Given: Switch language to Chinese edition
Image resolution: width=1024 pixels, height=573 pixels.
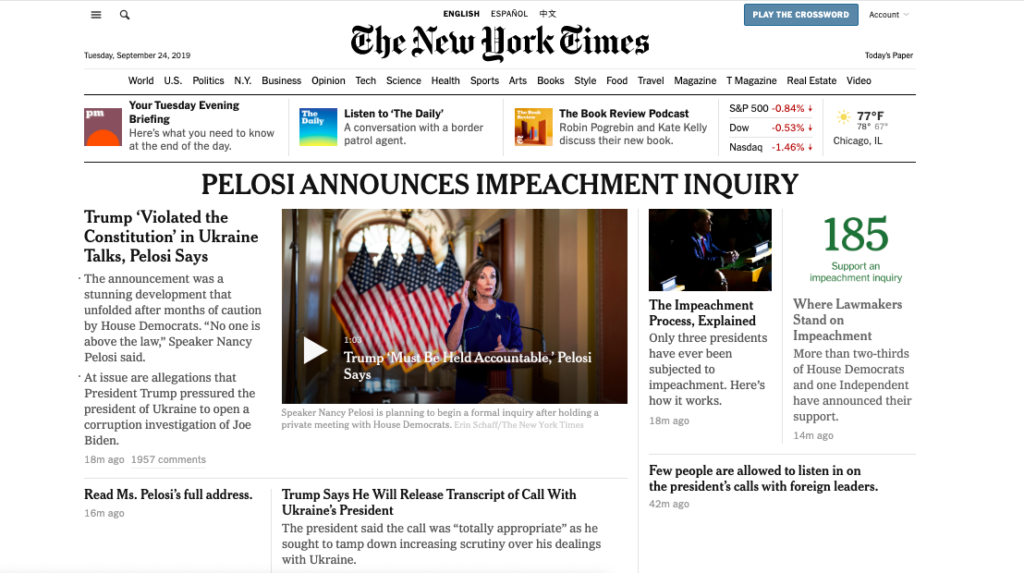Looking at the screenshot, I should pyautogui.click(x=547, y=14).
